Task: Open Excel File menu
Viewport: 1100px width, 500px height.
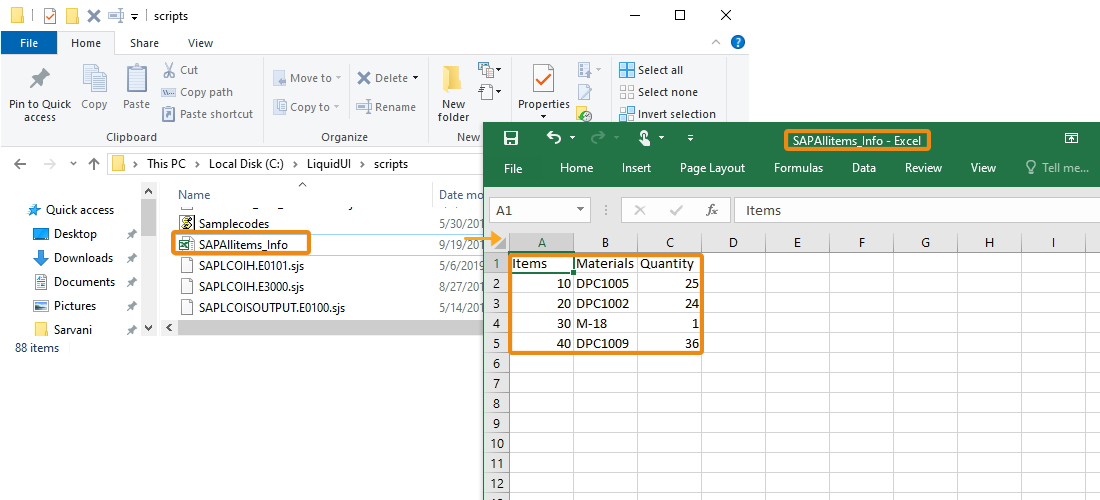Action: [x=514, y=168]
